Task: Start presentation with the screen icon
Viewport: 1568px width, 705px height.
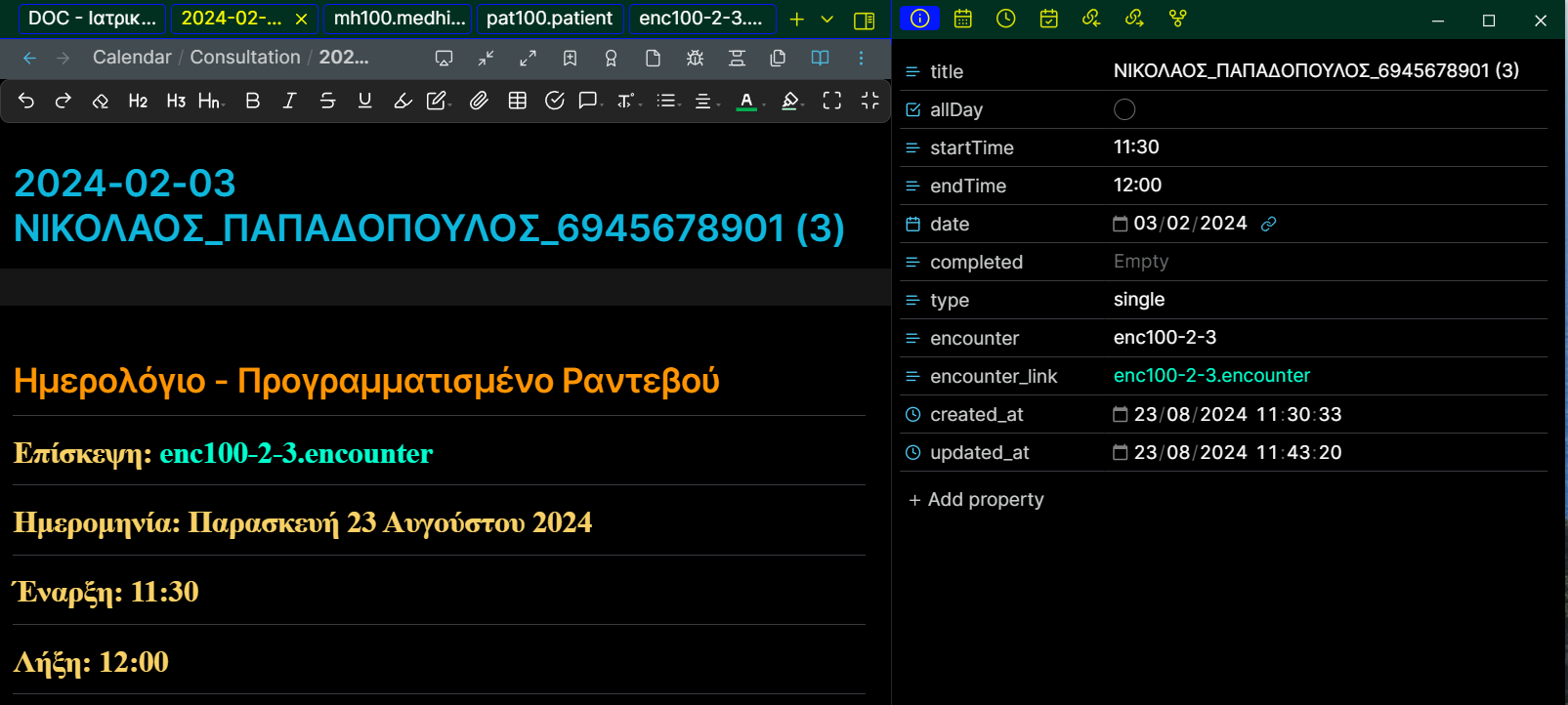Action: [x=444, y=59]
